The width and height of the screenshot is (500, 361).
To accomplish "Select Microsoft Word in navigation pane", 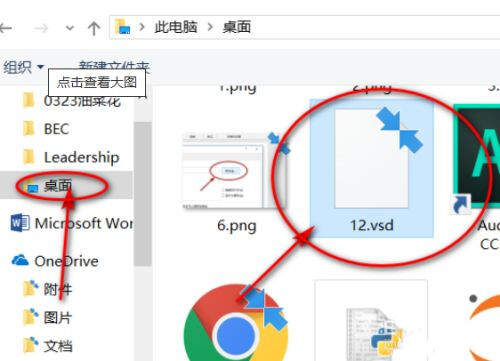I will [x=83, y=223].
